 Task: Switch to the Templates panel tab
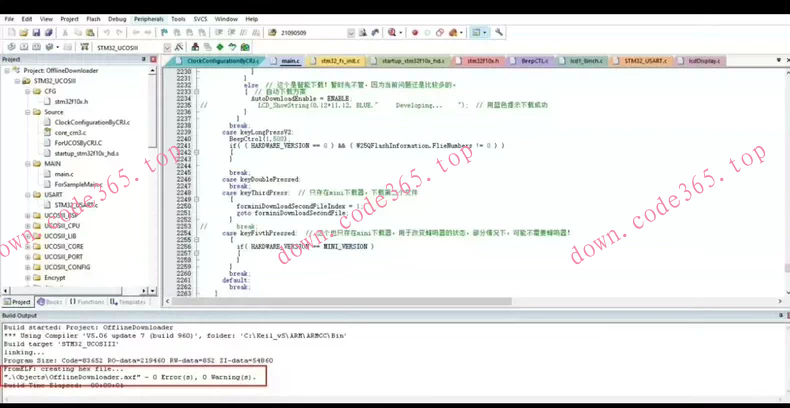pyautogui.click(x=128, y=302)
